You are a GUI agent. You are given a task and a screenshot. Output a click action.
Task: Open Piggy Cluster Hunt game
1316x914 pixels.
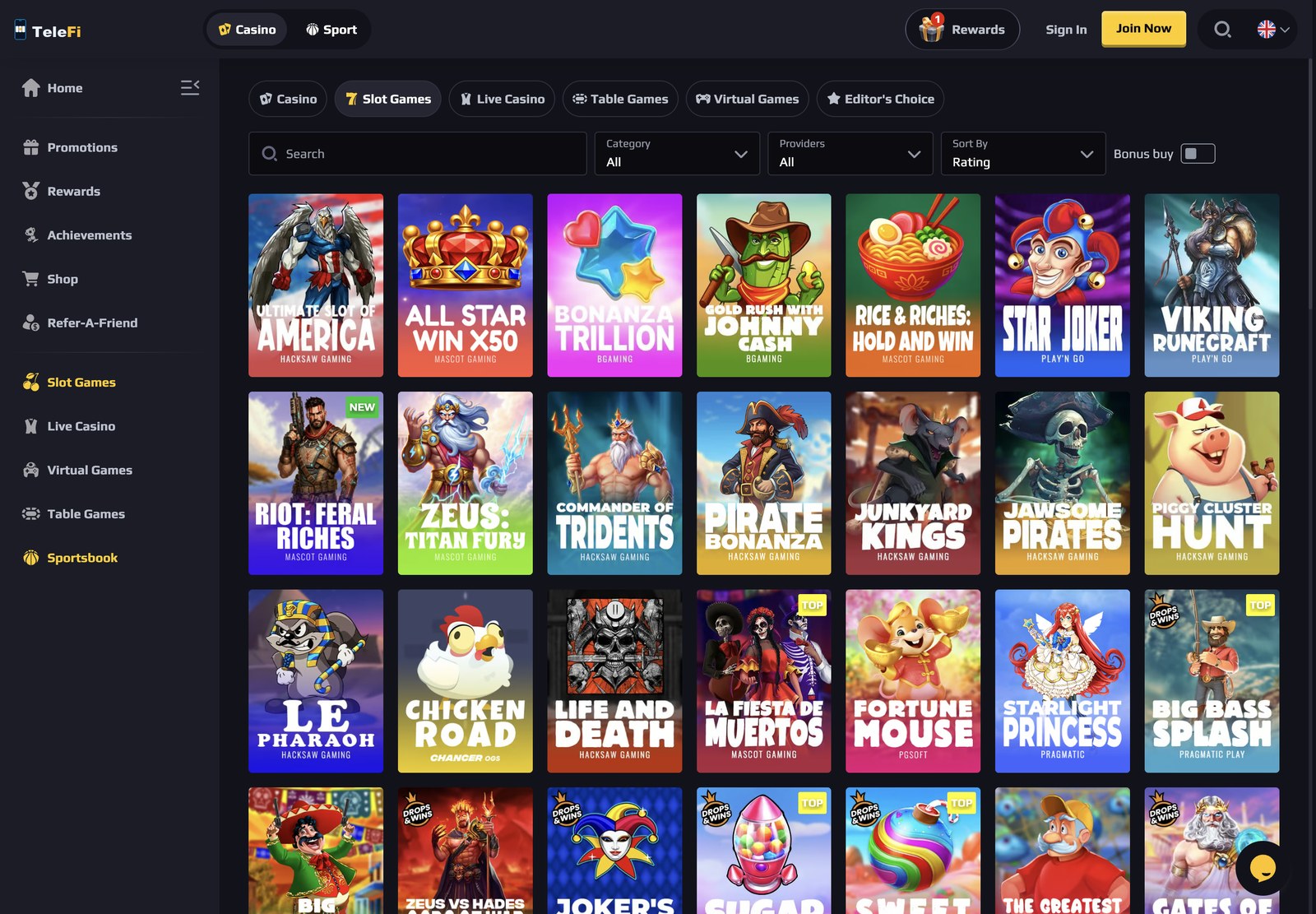pyautogui.click(x=1212, y=483)
